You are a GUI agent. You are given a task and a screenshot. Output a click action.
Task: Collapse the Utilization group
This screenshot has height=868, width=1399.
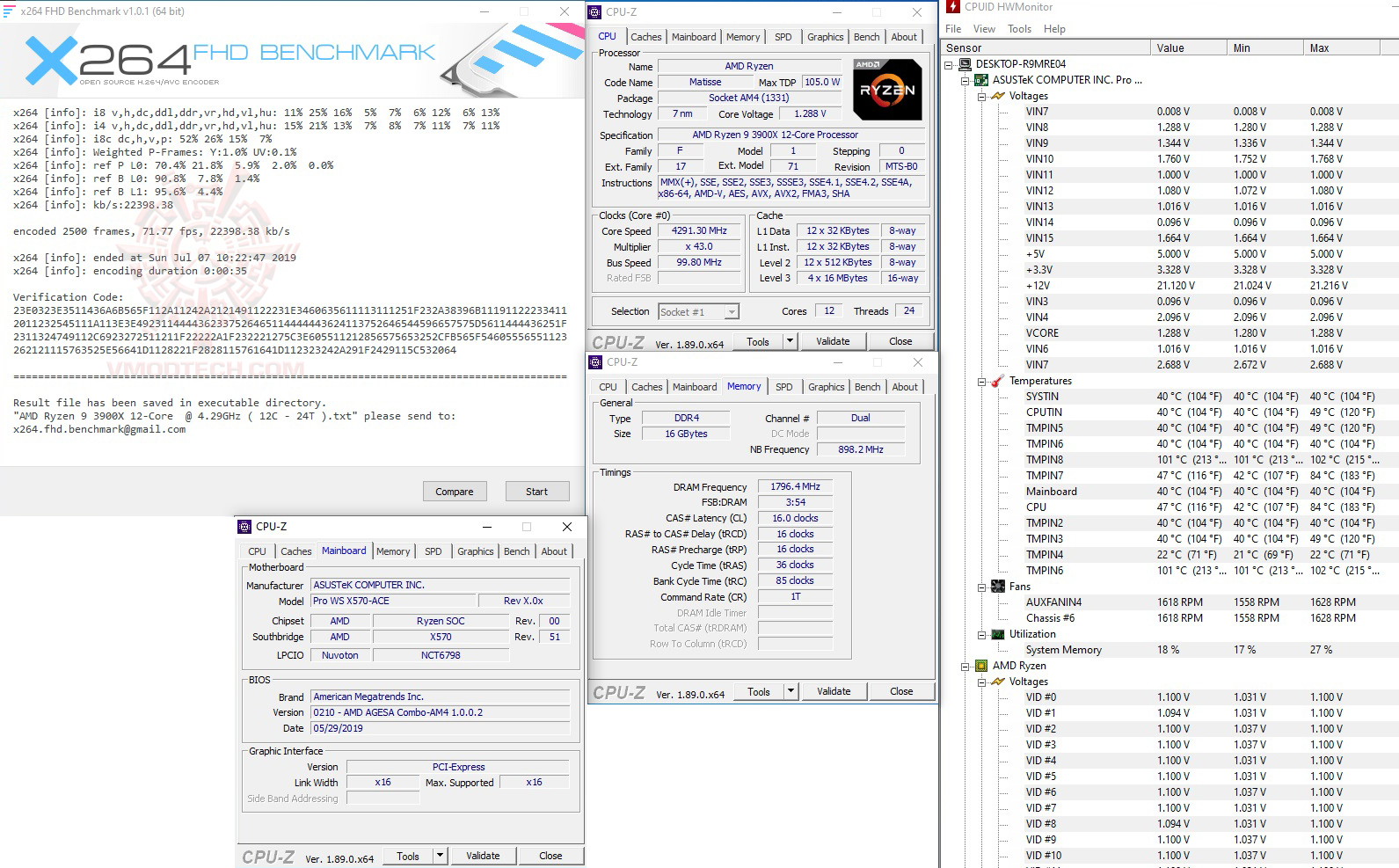click(982, 634)
